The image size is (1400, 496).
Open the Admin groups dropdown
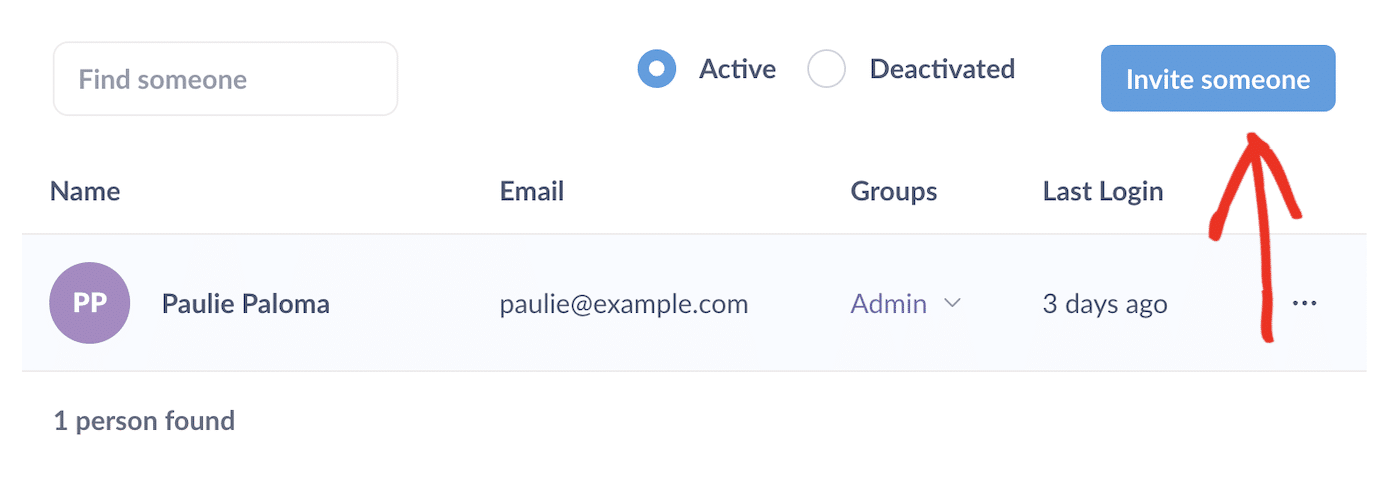[x=889, y=303]
